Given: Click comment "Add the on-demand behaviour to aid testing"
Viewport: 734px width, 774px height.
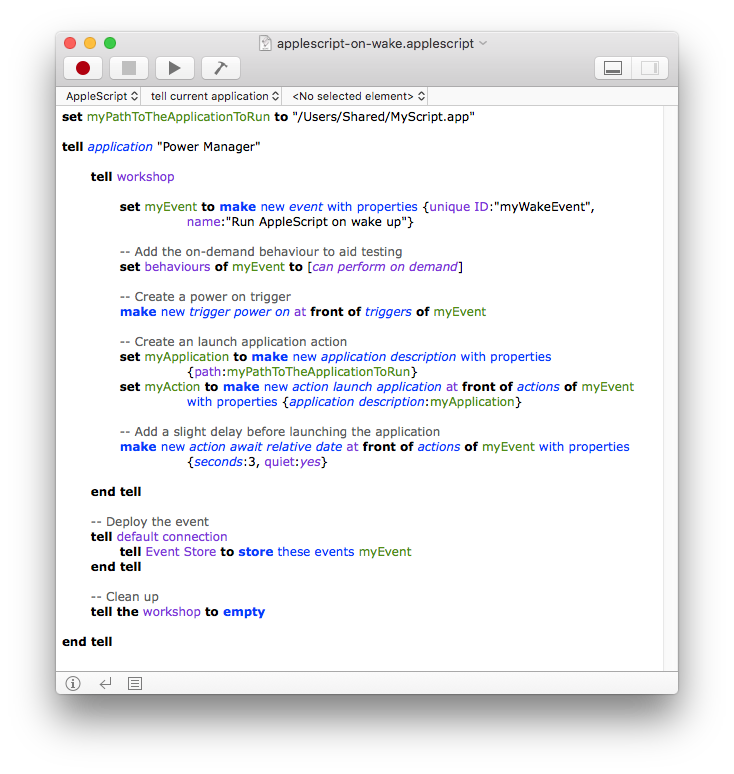Looking at the screenshot, I should [261, 252].
